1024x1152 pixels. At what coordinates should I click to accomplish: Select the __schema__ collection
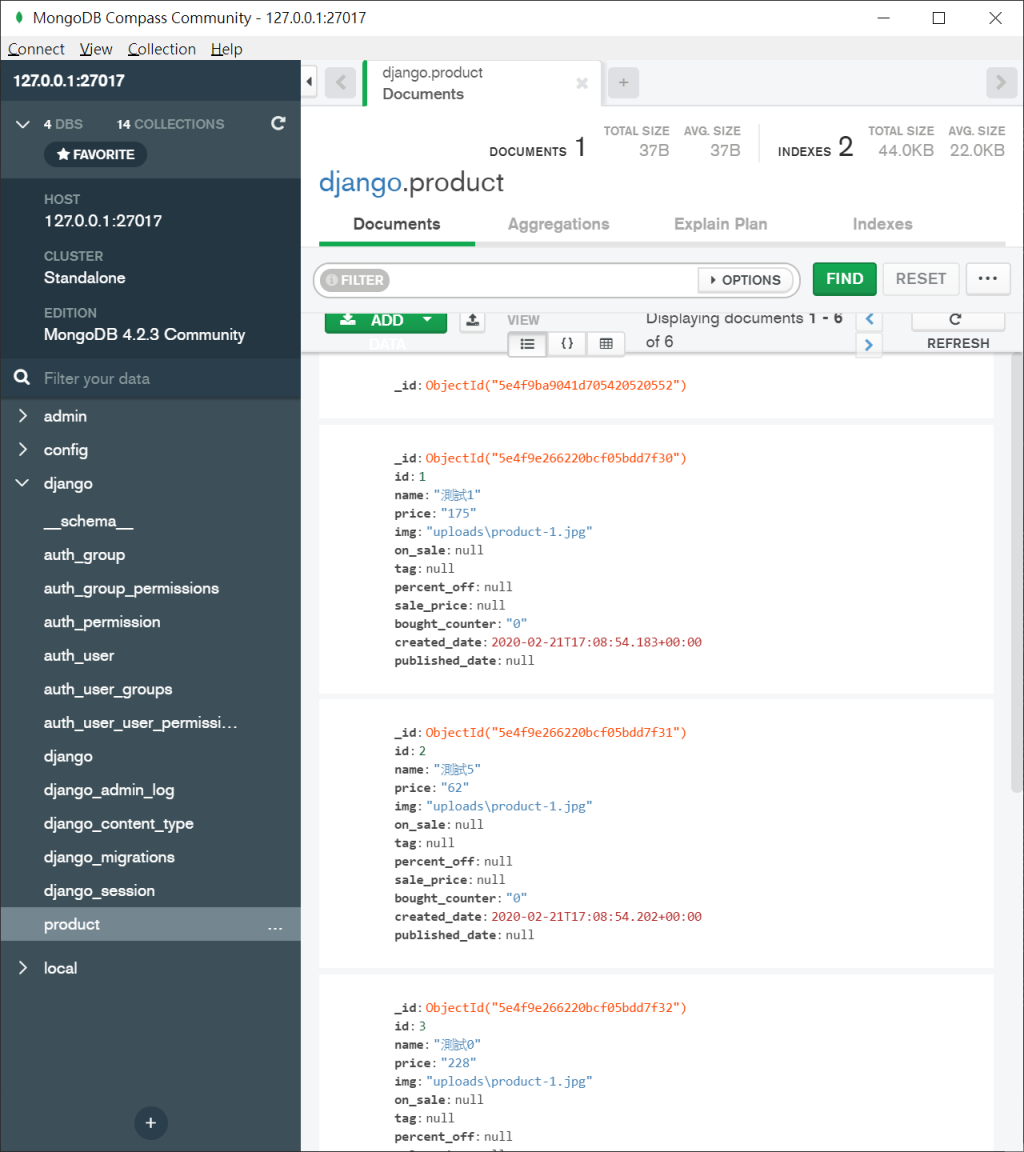pyautogui.click(x=89, y=521)
